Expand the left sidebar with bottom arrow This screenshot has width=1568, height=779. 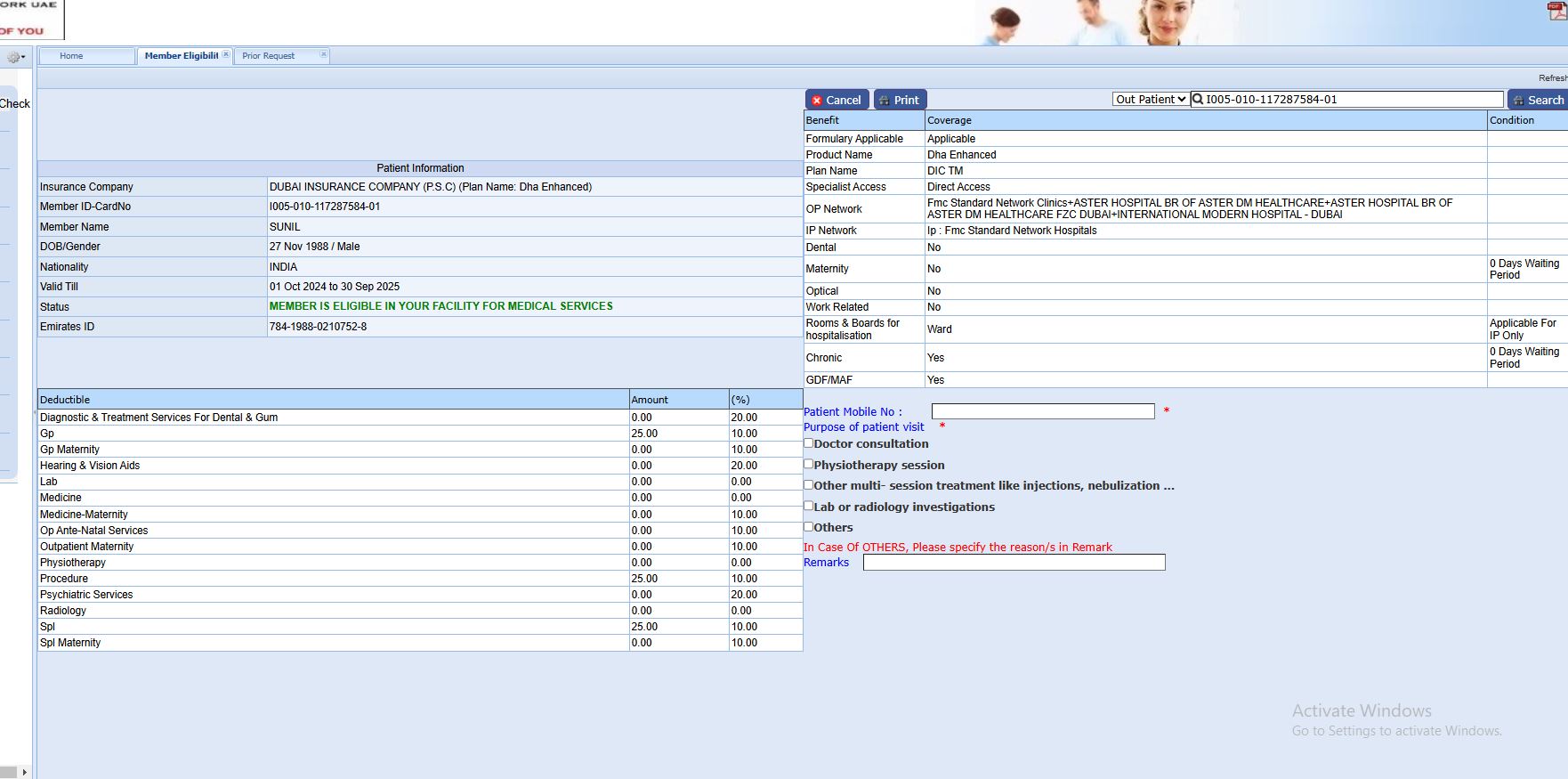click(x=24, y=772)
